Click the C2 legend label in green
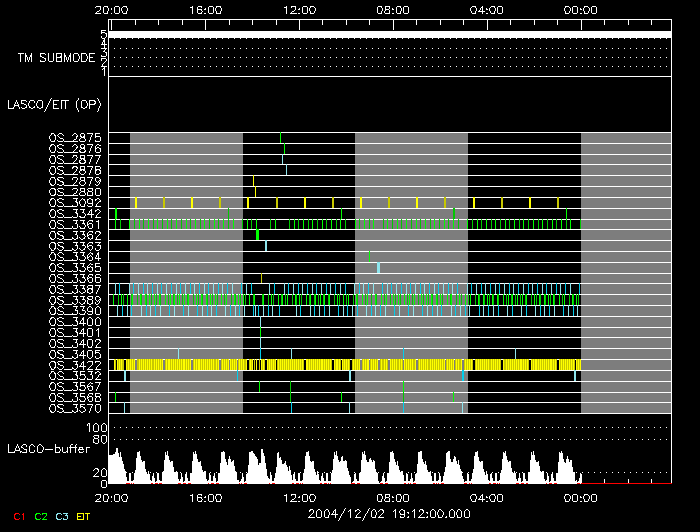This screenshot has width=700, height=532. click(41, 517)
